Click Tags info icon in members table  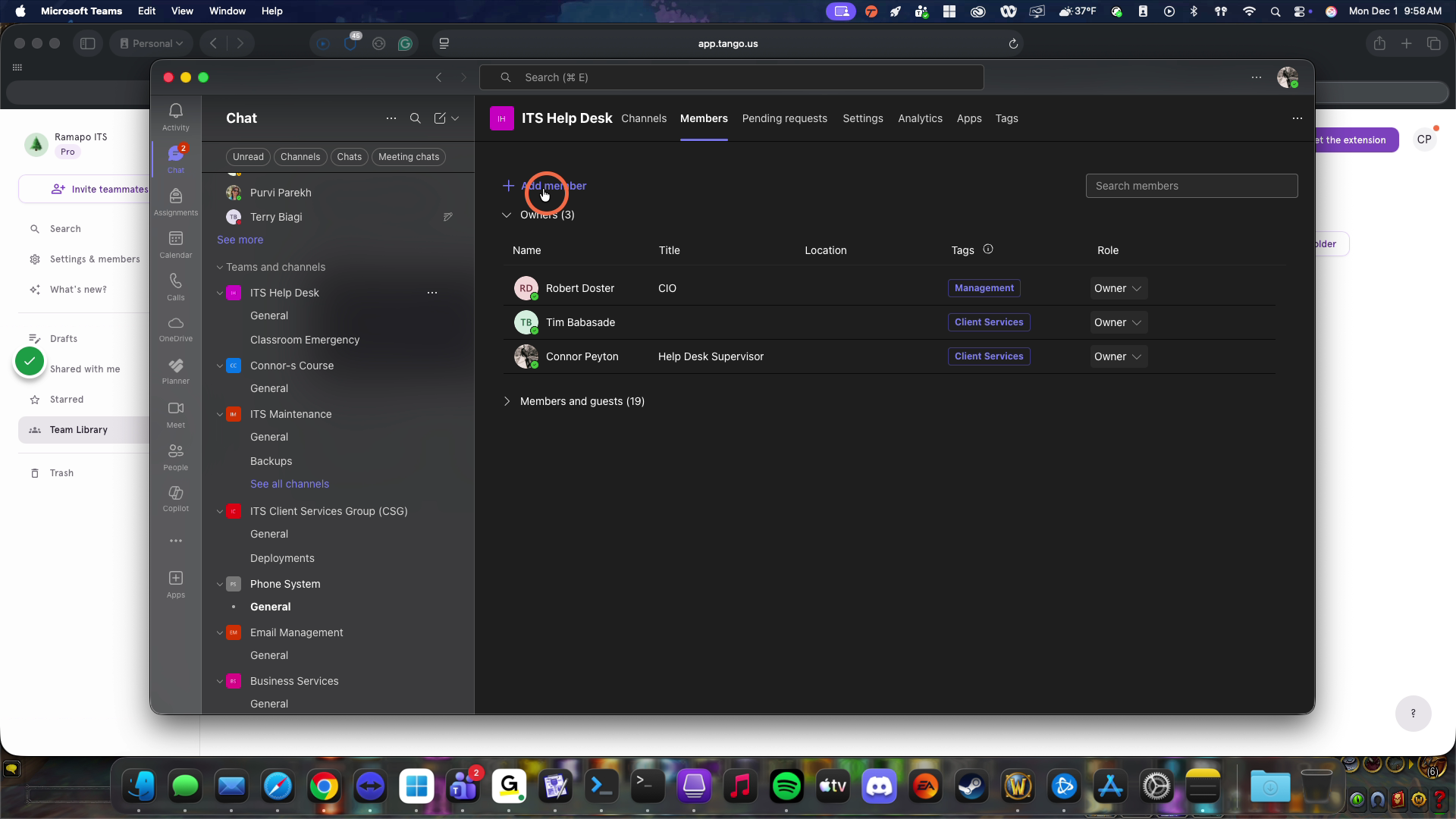tap(987, 249)
